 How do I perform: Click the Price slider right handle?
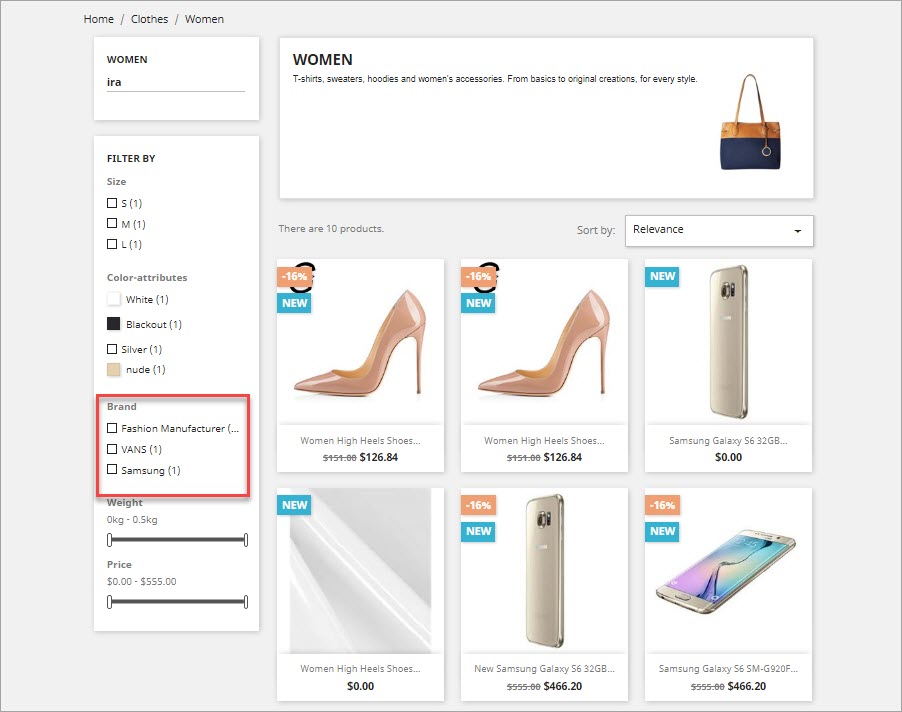[245, 602]
